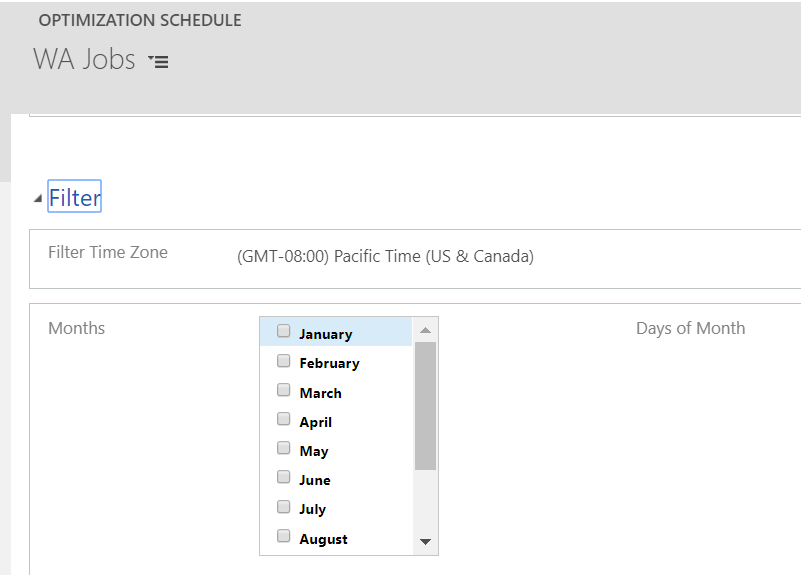Collapse the Filter section triangle
This screenshot has height=575, width=801.
click(38, 199)
